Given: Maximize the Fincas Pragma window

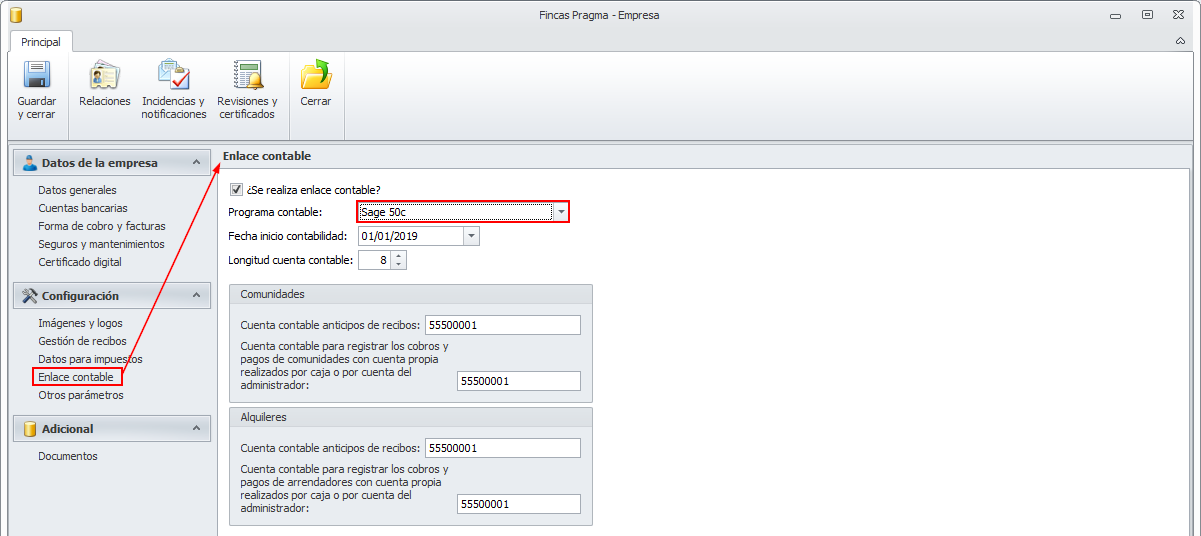Looking at the screenshot, I should pyautogui.click(x=1148, y=15).
